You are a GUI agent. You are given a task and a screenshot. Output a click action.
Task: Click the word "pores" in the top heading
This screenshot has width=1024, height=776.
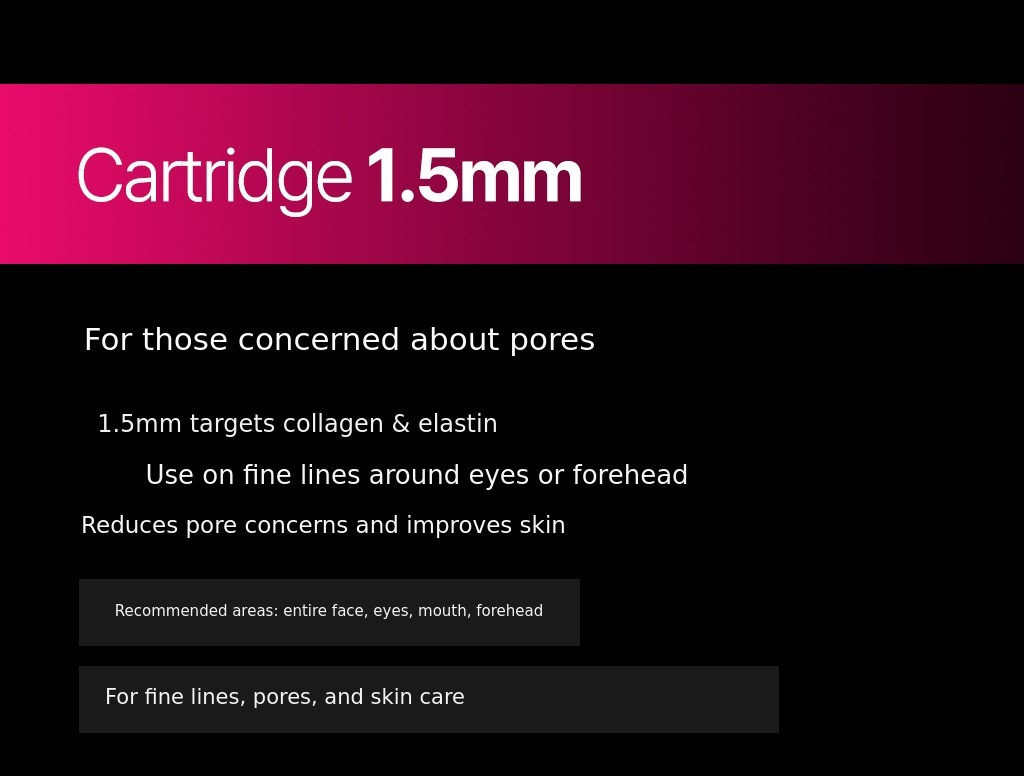coord(552,341)
